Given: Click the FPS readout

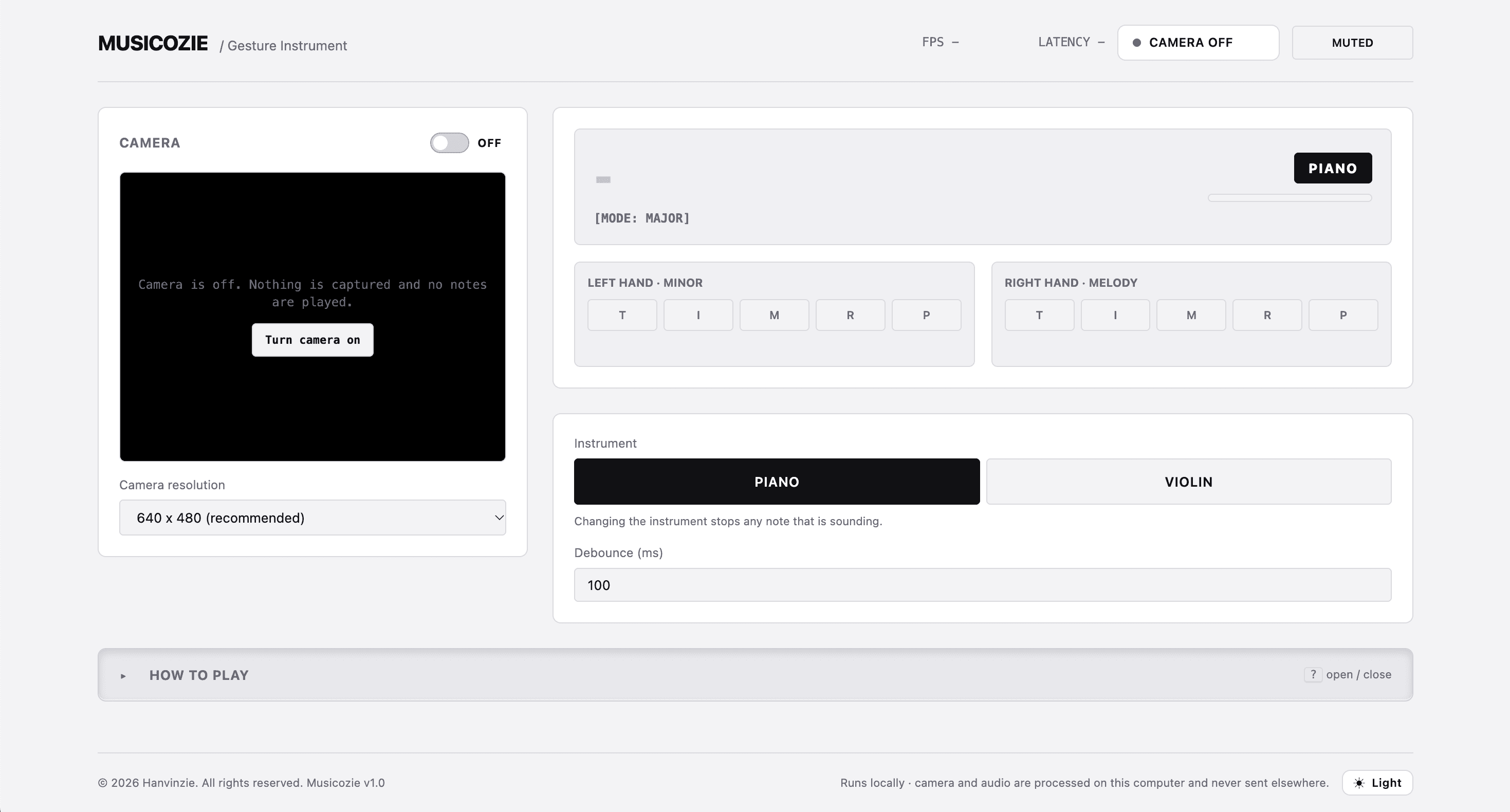Looking at the screenshot, I should pyautogui.click(x=940, y=42).
